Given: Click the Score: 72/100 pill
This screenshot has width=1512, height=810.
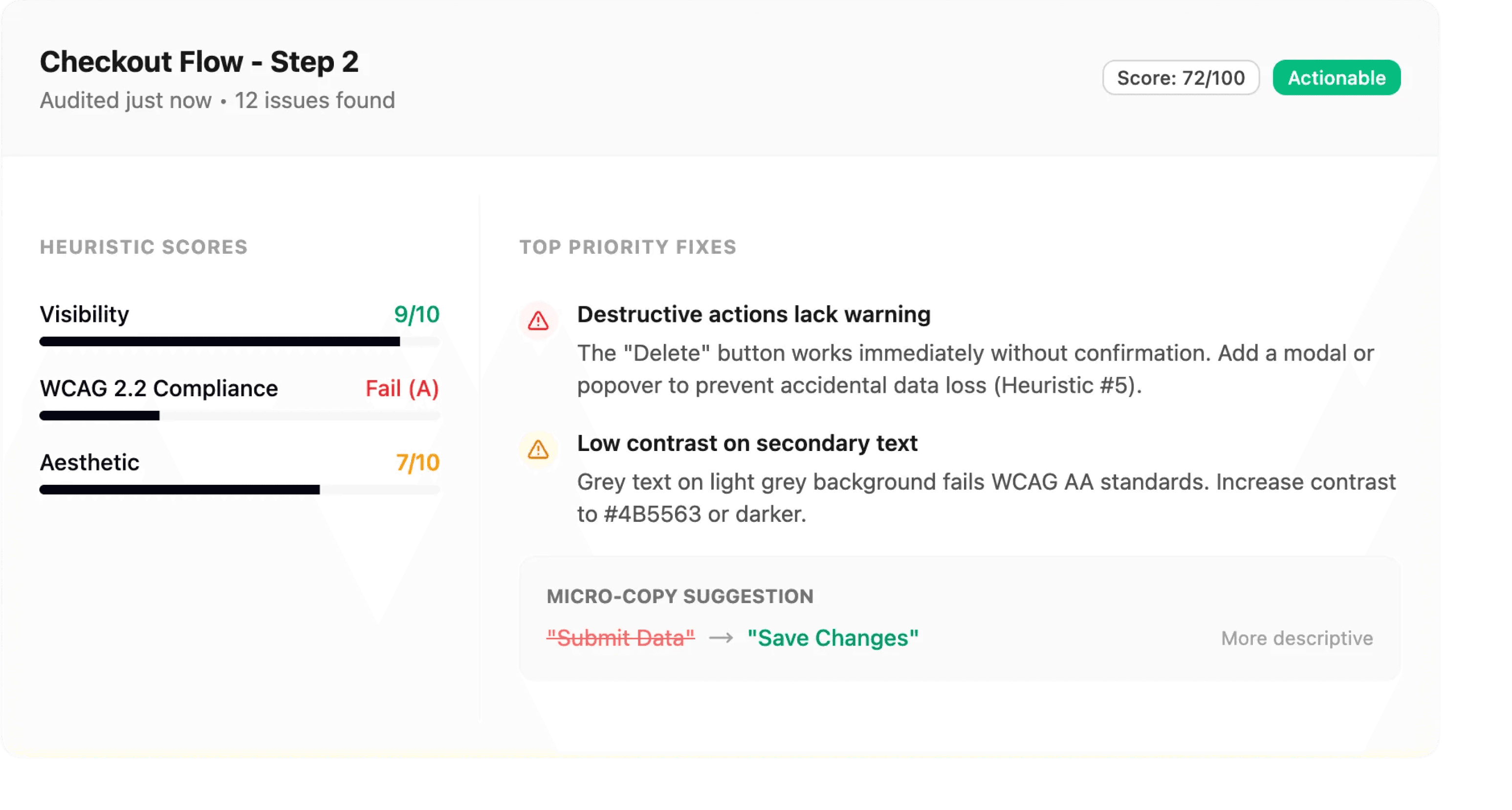Looking at the screenshot, I should coord(1181,78).
